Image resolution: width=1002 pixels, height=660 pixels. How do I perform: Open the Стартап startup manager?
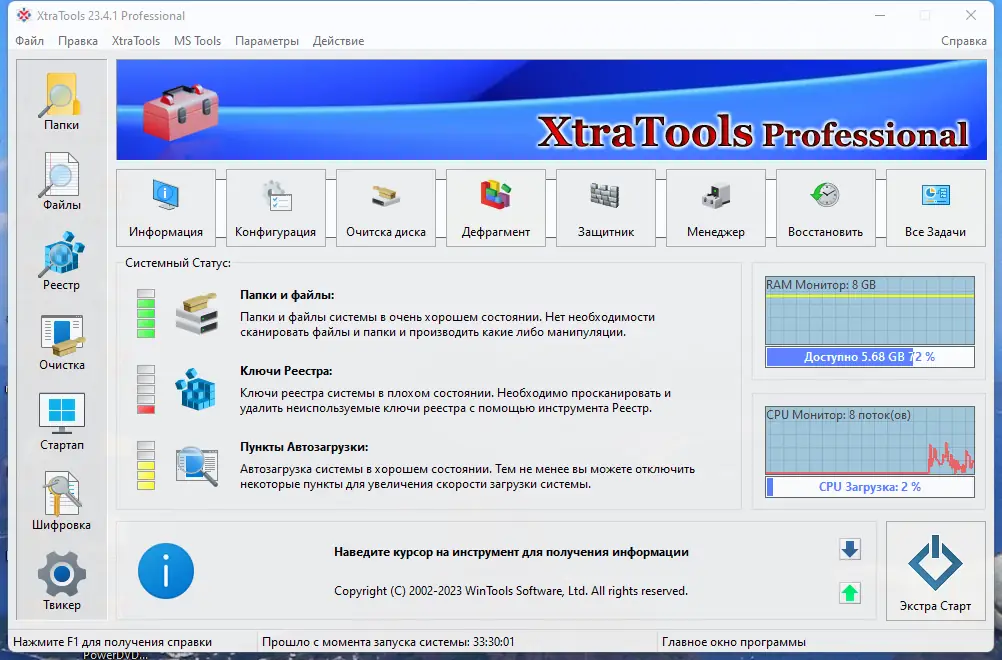61,422
